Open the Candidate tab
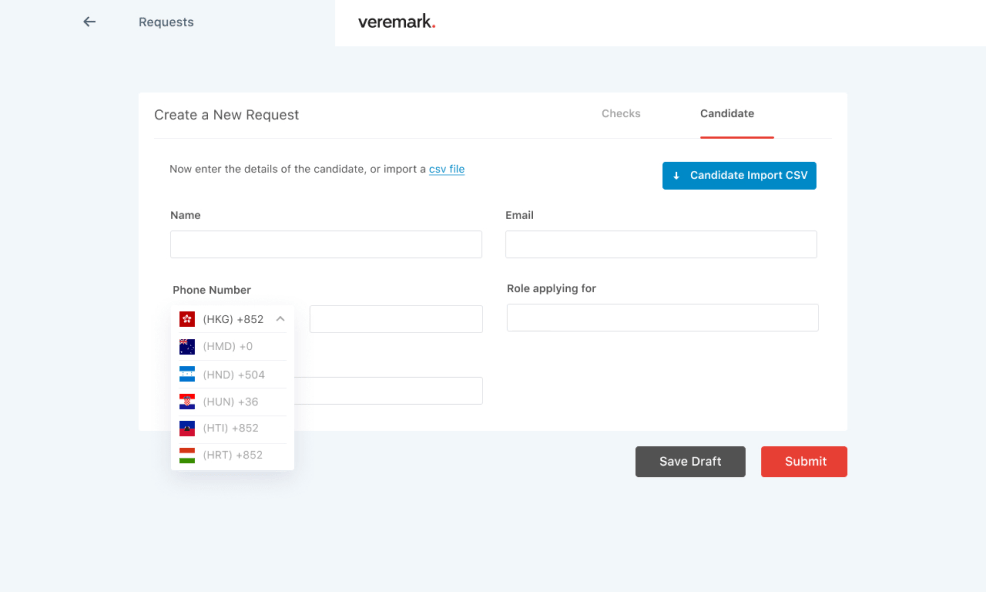Viewport: 986px width, 592px height. (x=727, y=114)
